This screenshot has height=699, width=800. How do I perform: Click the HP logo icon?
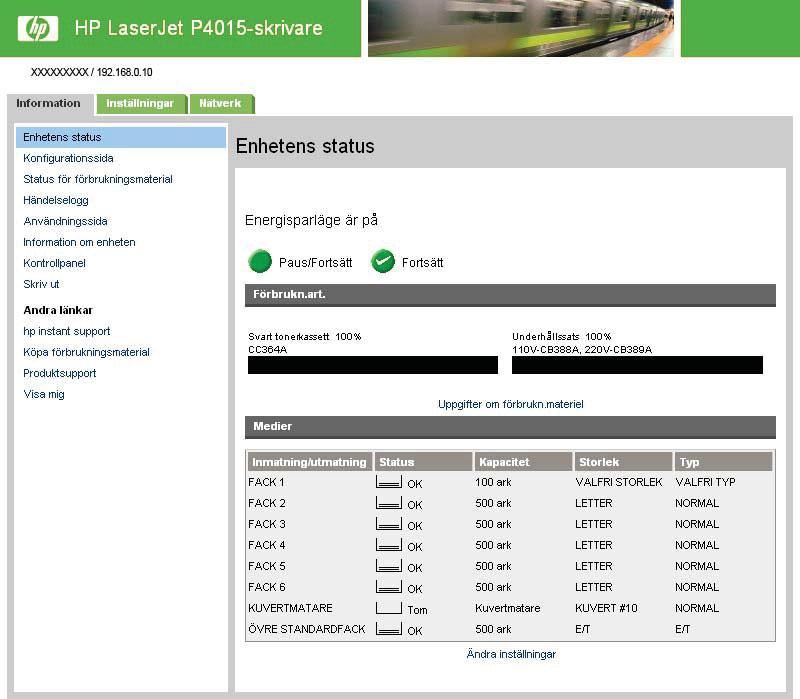point(38,28)
